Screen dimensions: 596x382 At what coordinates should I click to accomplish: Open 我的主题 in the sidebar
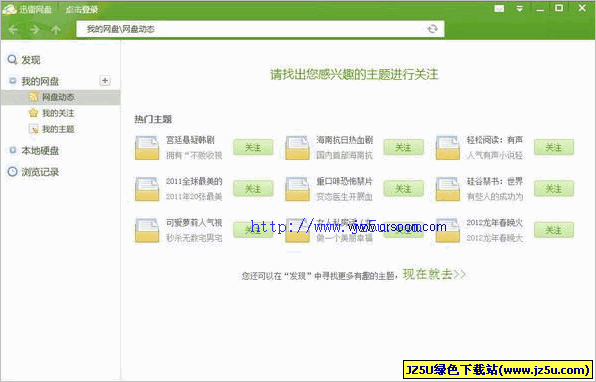[58, 129]
